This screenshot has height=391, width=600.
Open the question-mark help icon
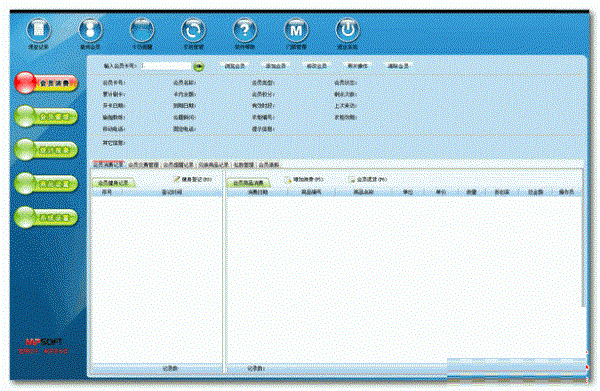click(x=245, y=30)
